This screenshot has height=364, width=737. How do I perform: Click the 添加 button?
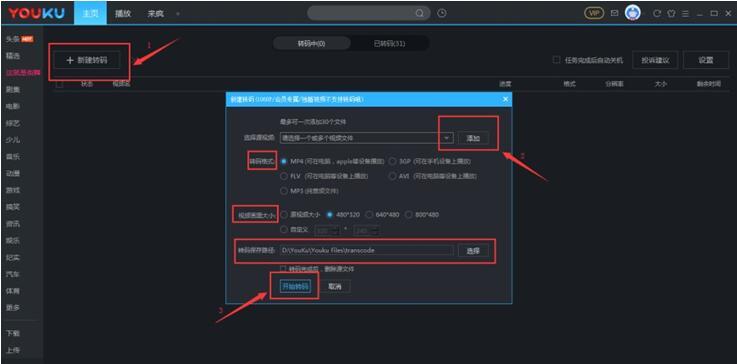(x=473, y=138)
